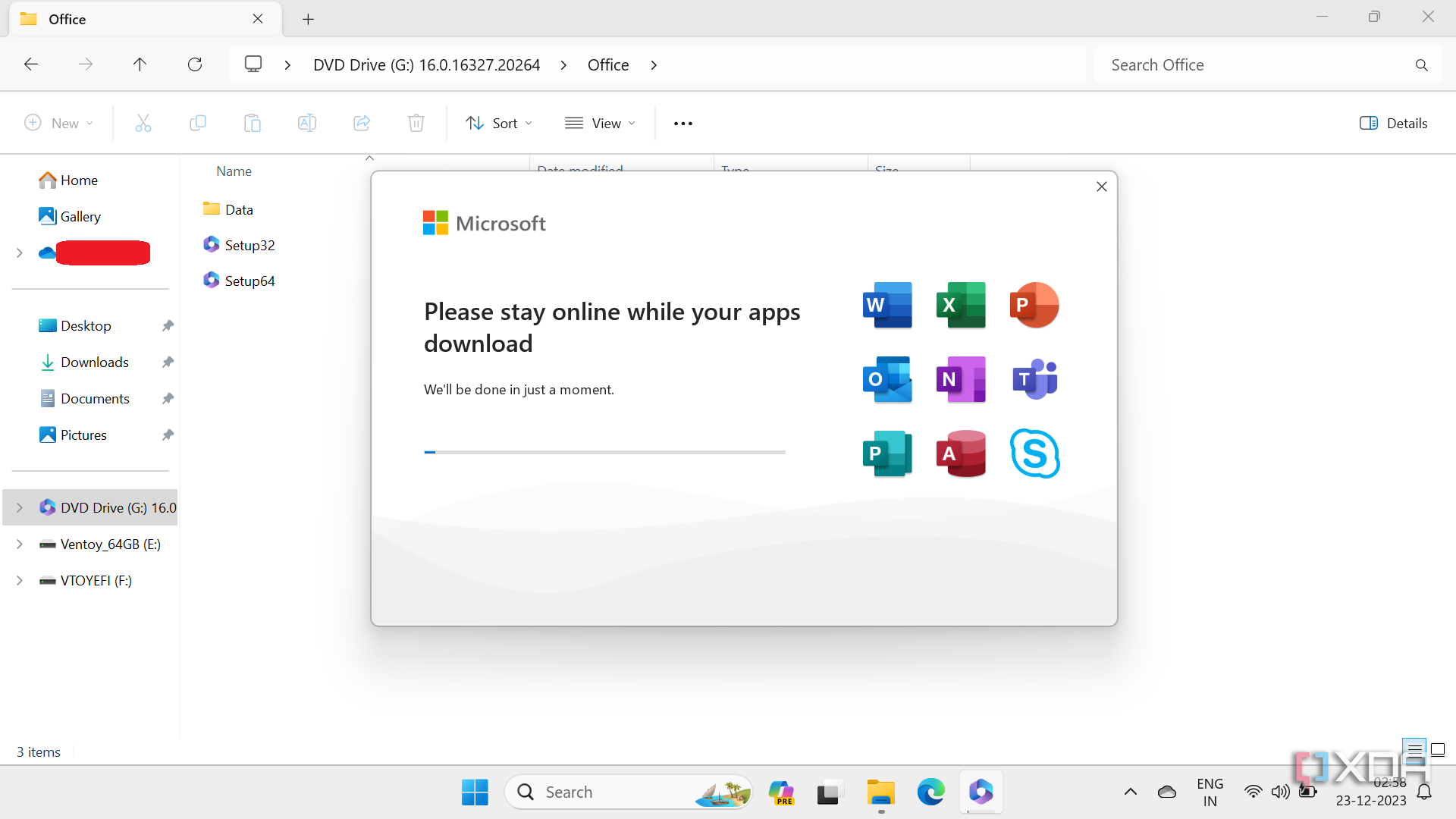The width and height of the screenshot is (1456, 819).
Task: Click the Excel icon in installer
Action: click(x=961, y=305)
